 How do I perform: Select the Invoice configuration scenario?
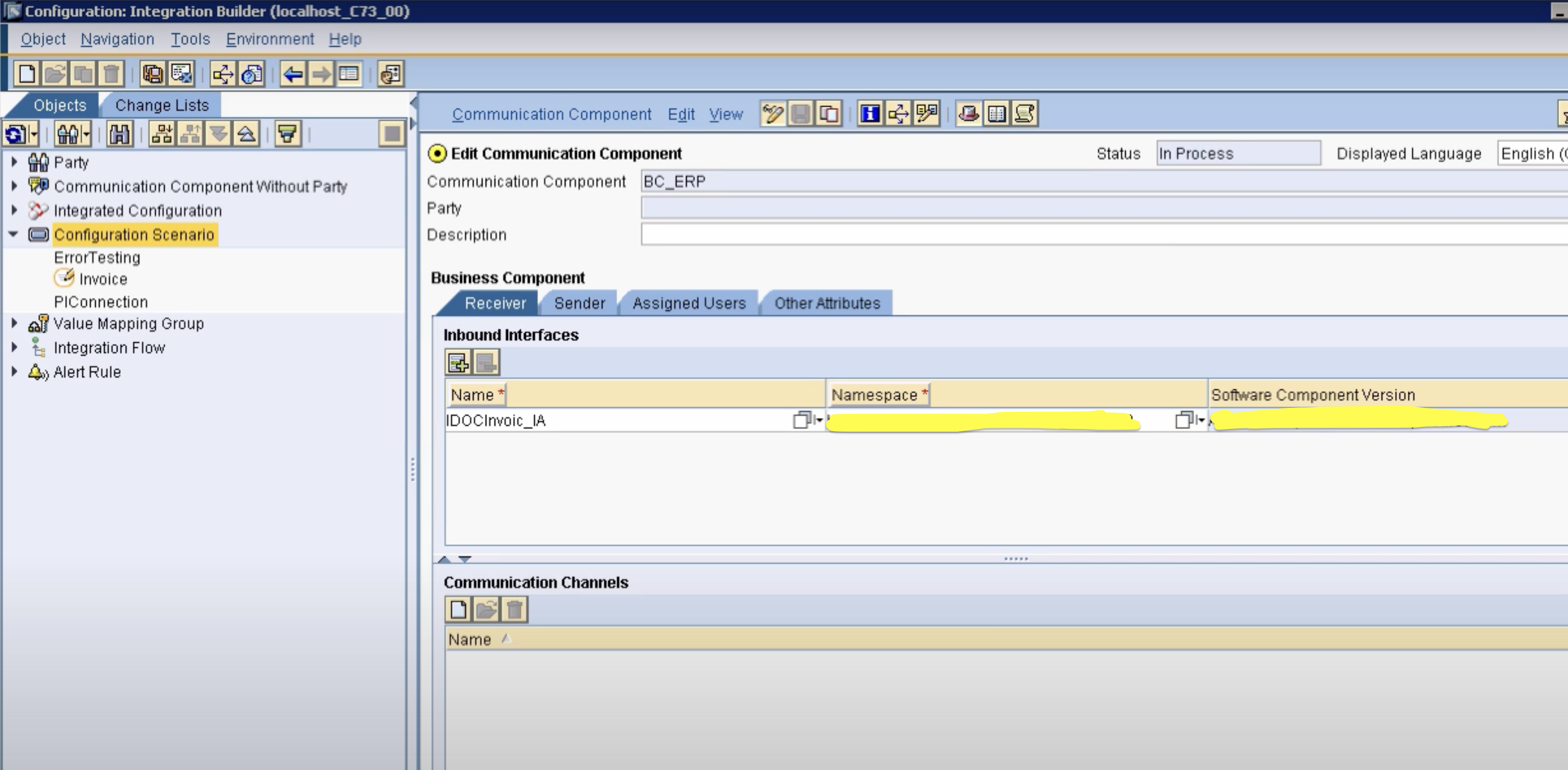point(103,279)
